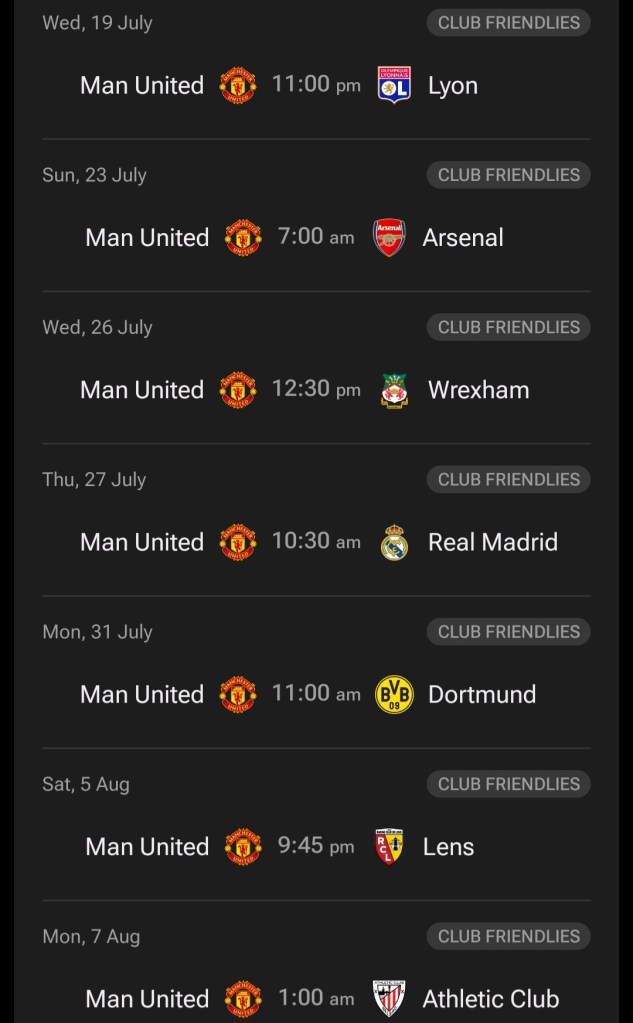Click the Real Madrid crest
Screen dimensions: 633x1023
coord(394,542)
